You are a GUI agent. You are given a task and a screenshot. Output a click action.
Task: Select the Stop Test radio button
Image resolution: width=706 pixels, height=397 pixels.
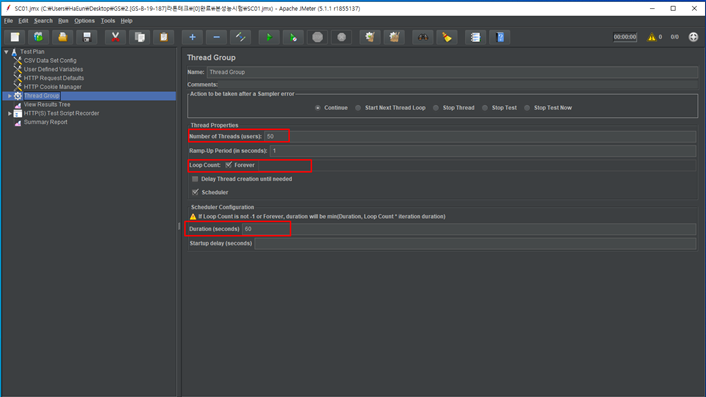[485, 108]
